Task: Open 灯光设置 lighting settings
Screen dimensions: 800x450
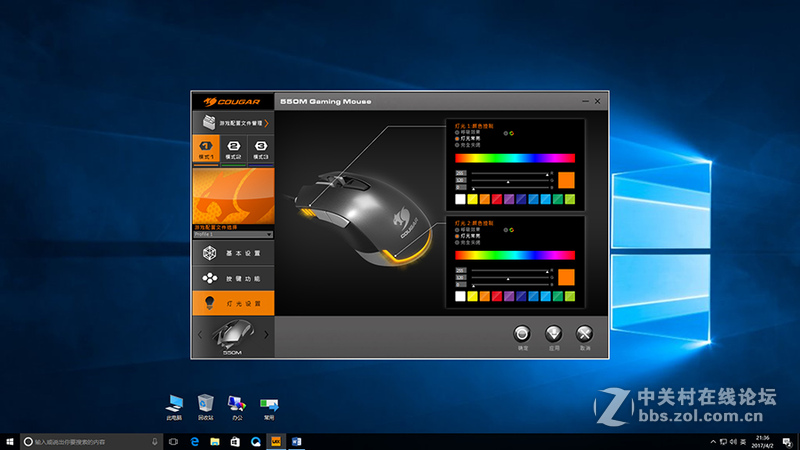Action: [x=232, y=303]
